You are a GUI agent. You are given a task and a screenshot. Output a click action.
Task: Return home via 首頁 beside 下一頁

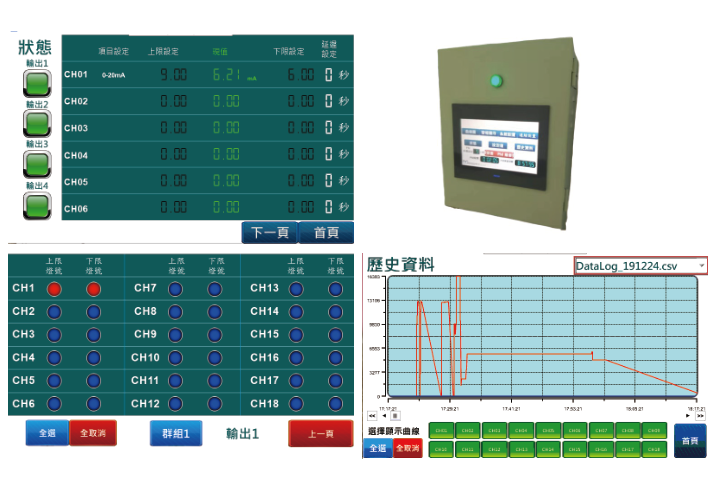tap(326, 232)
